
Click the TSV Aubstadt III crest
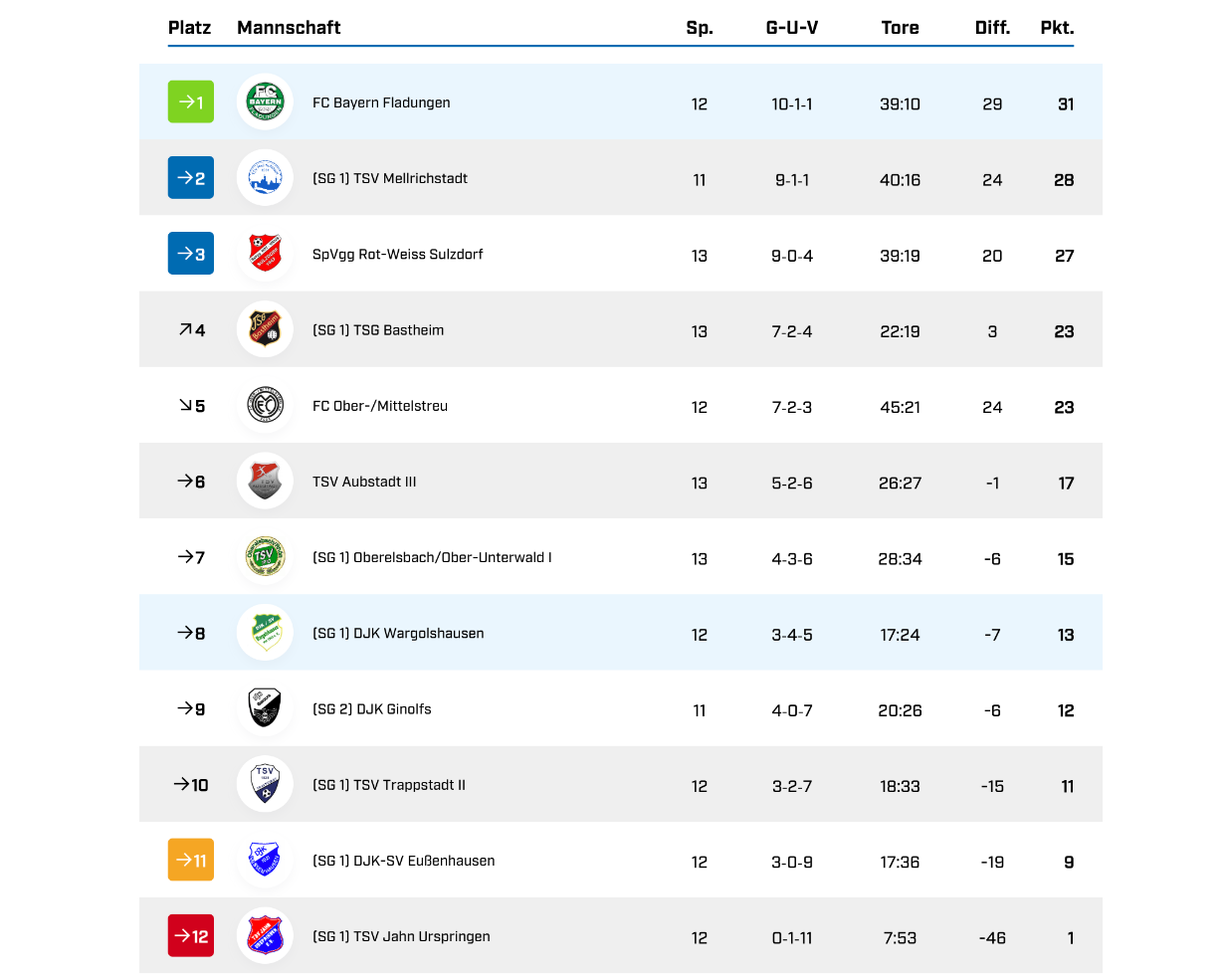(265, 482)
